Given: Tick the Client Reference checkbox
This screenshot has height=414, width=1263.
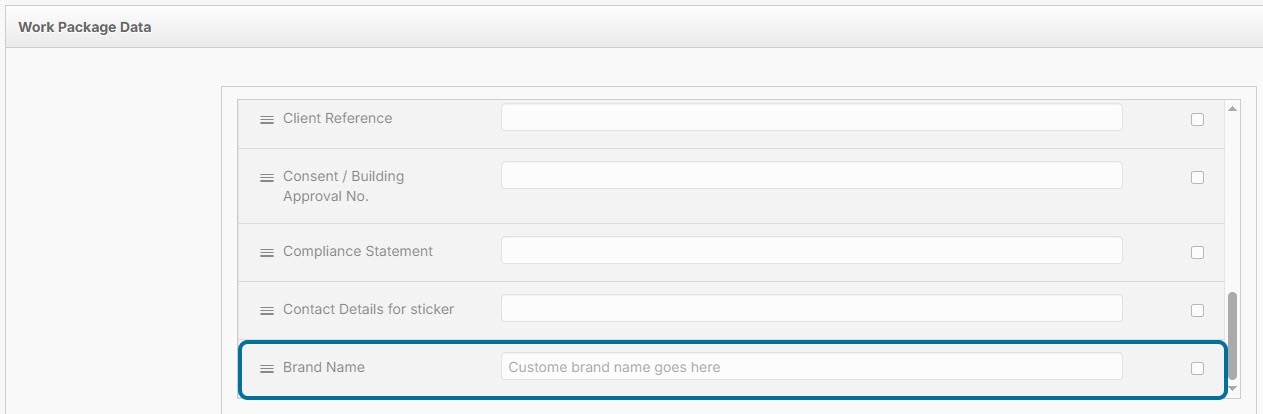Looking at the screenshot, I should tap(1197, 119).
